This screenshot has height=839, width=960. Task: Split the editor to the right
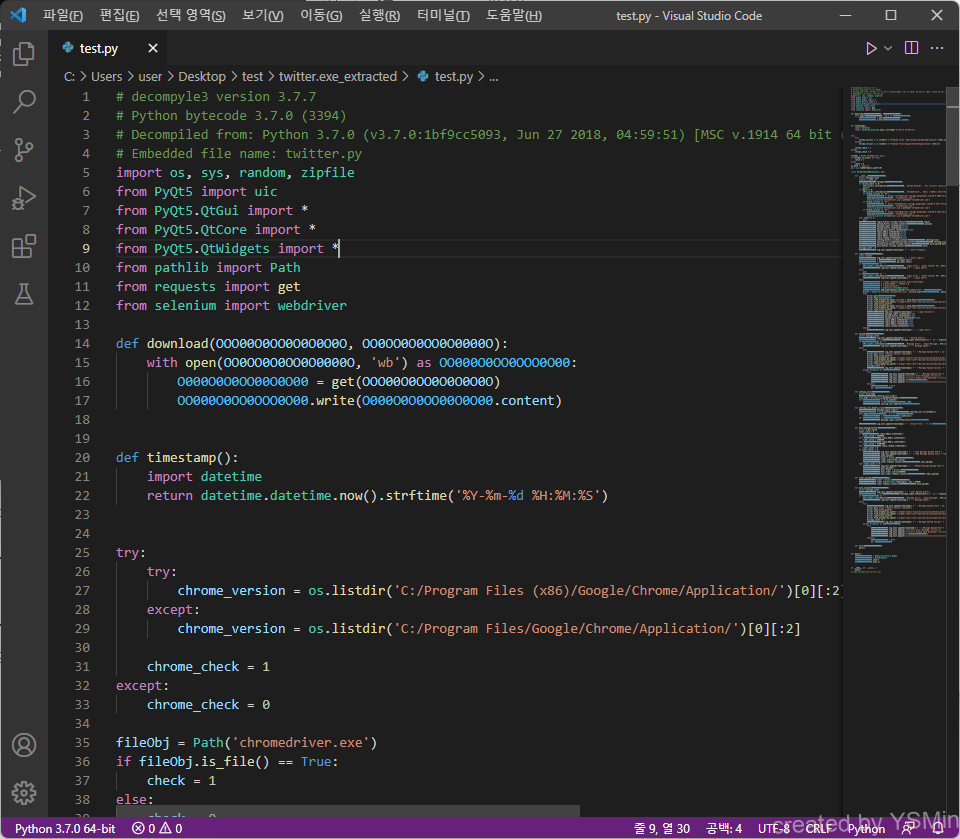click(911, 48)
